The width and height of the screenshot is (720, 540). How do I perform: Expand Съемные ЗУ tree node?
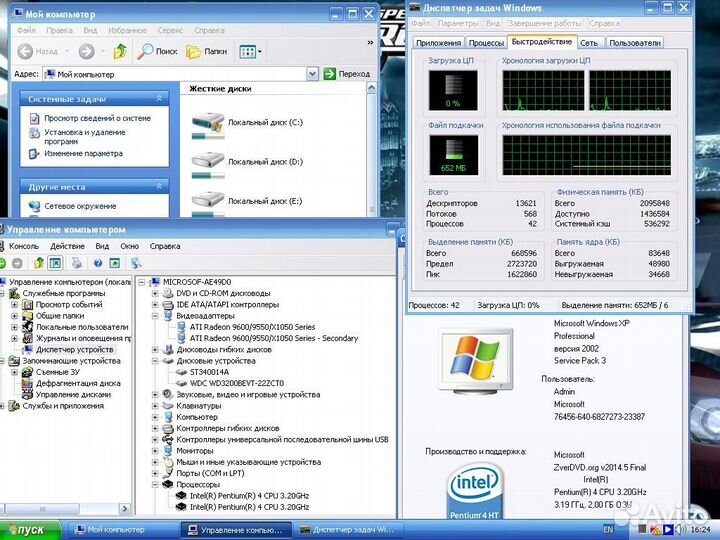pyautogui.click(x=15, y=372)
